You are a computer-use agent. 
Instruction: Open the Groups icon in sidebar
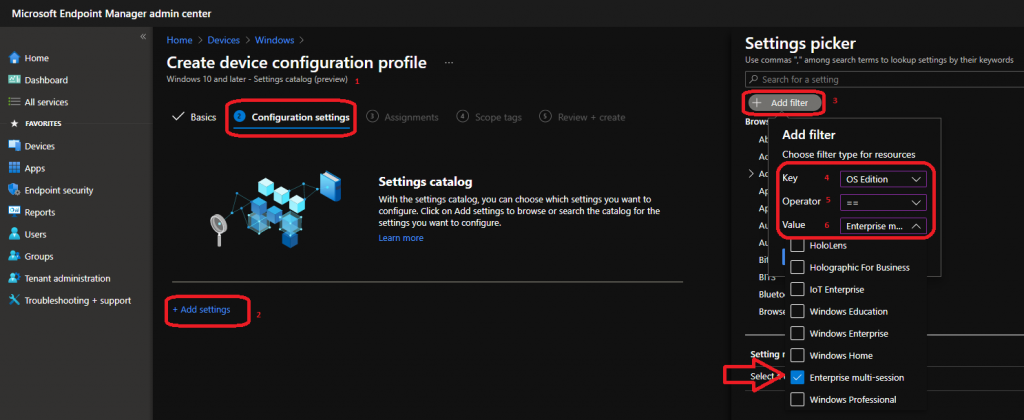coord(14,256)
